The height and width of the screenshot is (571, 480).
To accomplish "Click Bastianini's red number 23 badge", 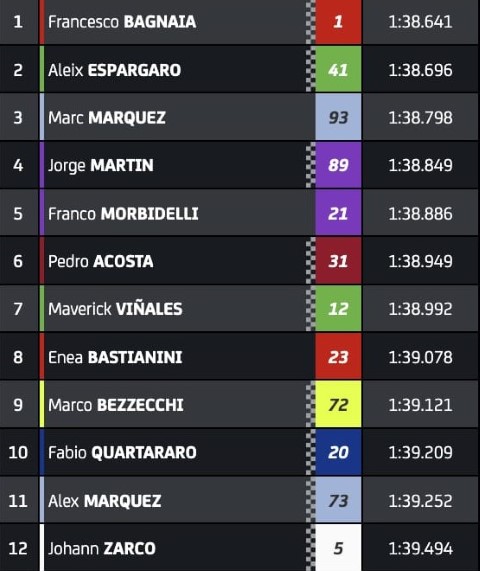I will (x=338, y=357).
